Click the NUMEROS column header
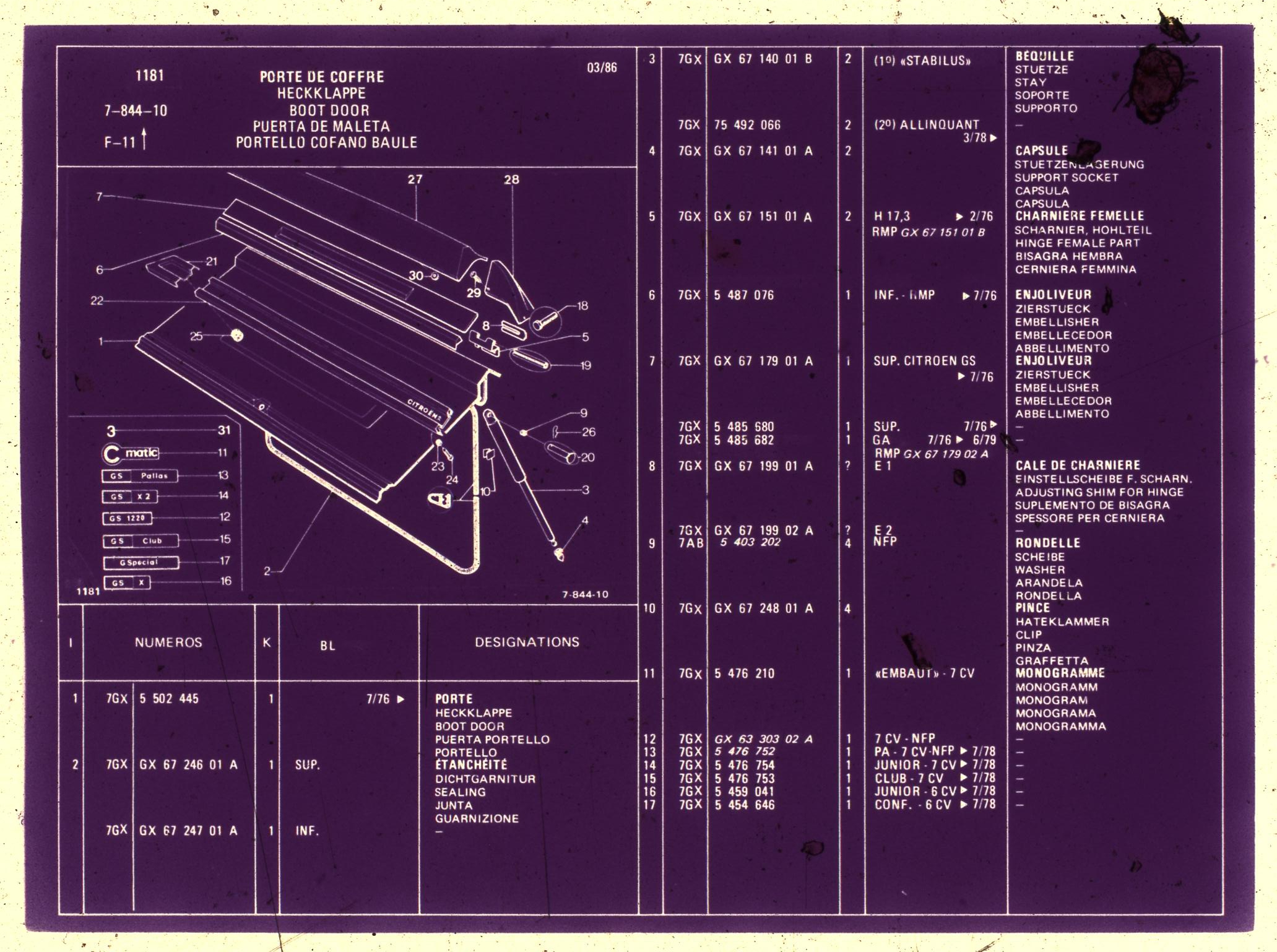 [168, 643]
